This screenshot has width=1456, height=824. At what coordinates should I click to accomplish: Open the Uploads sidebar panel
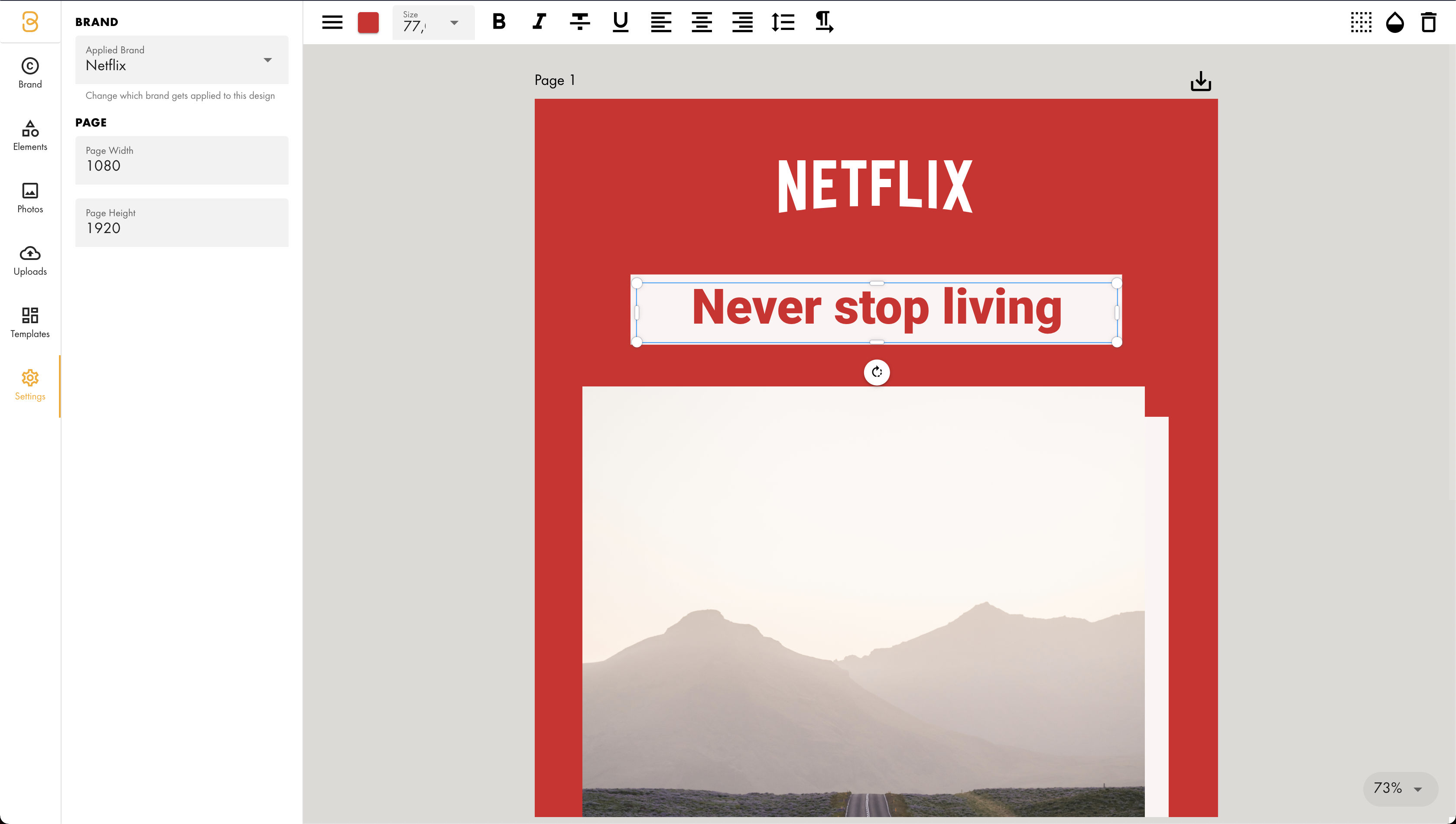pyautogui.click(x=30, y=260)
